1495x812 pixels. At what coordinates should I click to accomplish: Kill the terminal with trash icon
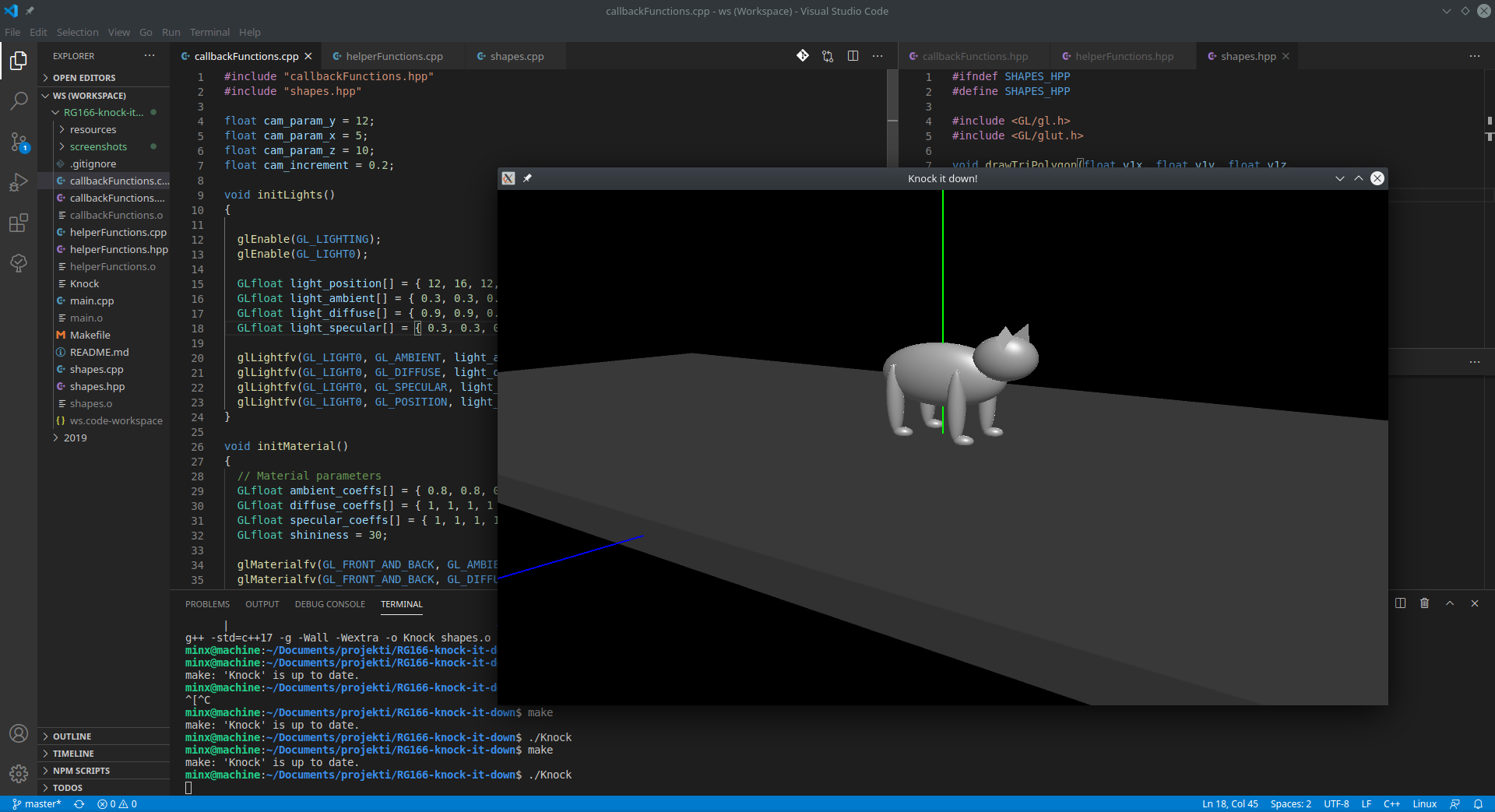tap(1425, 603)
